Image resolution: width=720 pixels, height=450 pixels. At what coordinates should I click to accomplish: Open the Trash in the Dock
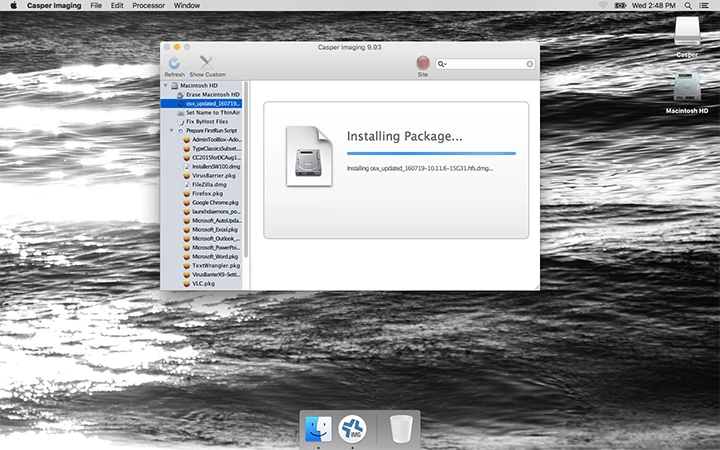coord(401,429)
